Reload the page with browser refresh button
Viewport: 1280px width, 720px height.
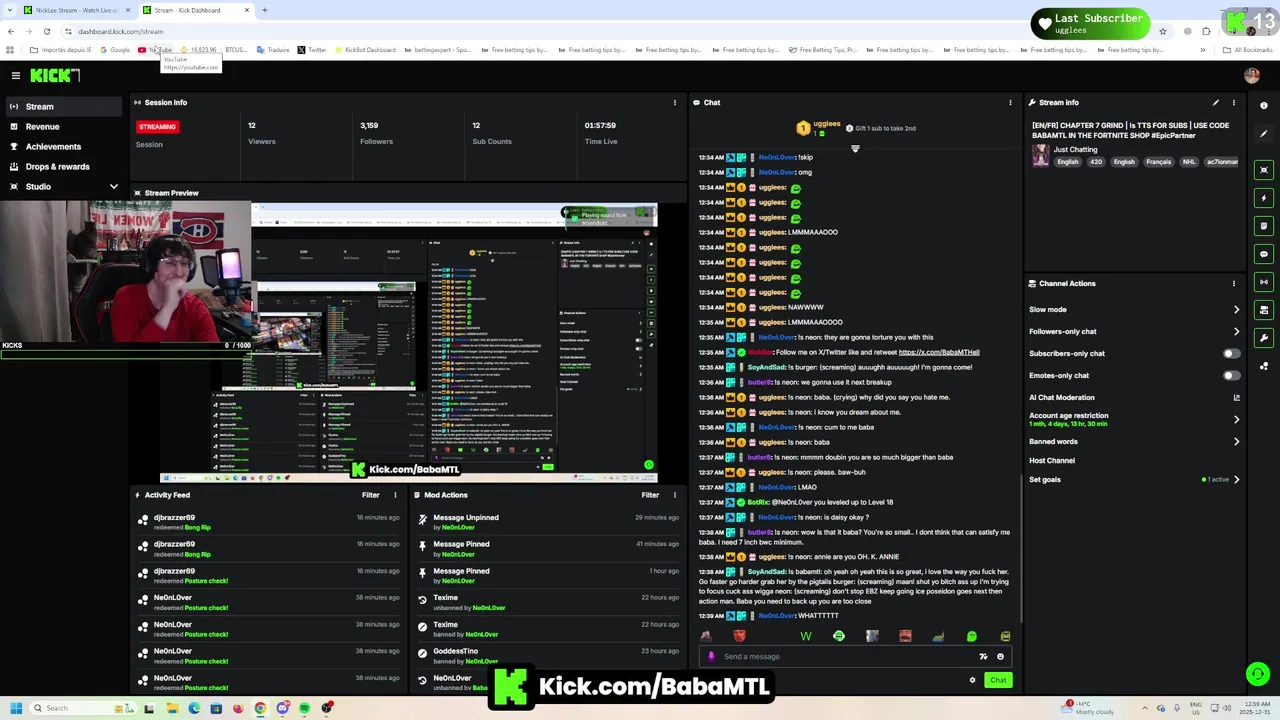(46, 31)
